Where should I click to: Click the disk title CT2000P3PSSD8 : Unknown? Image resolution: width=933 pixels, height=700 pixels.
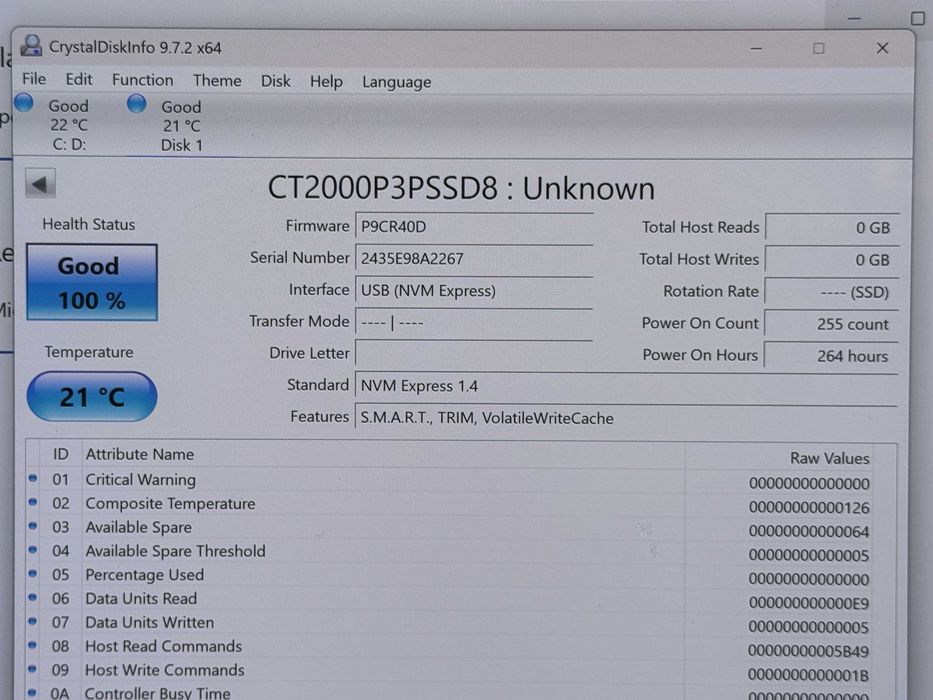click(461, 188)
